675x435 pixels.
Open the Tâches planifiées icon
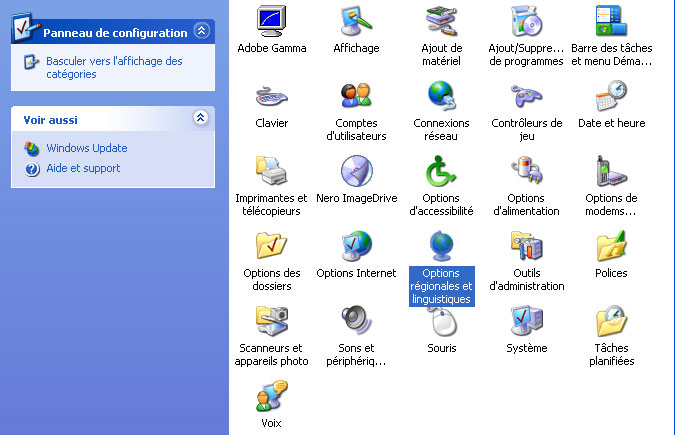pyautogui.click(x=611, y=320)
